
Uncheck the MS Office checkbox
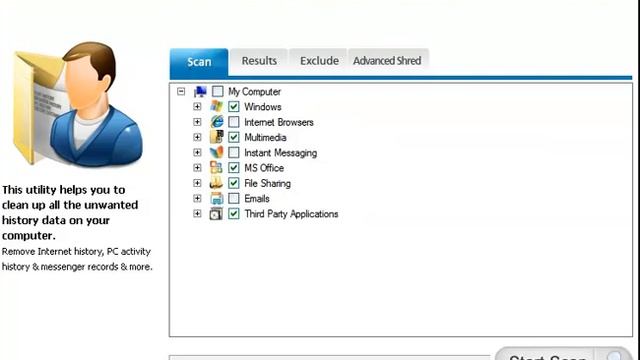pyautogui.click(x=233, y=168)
